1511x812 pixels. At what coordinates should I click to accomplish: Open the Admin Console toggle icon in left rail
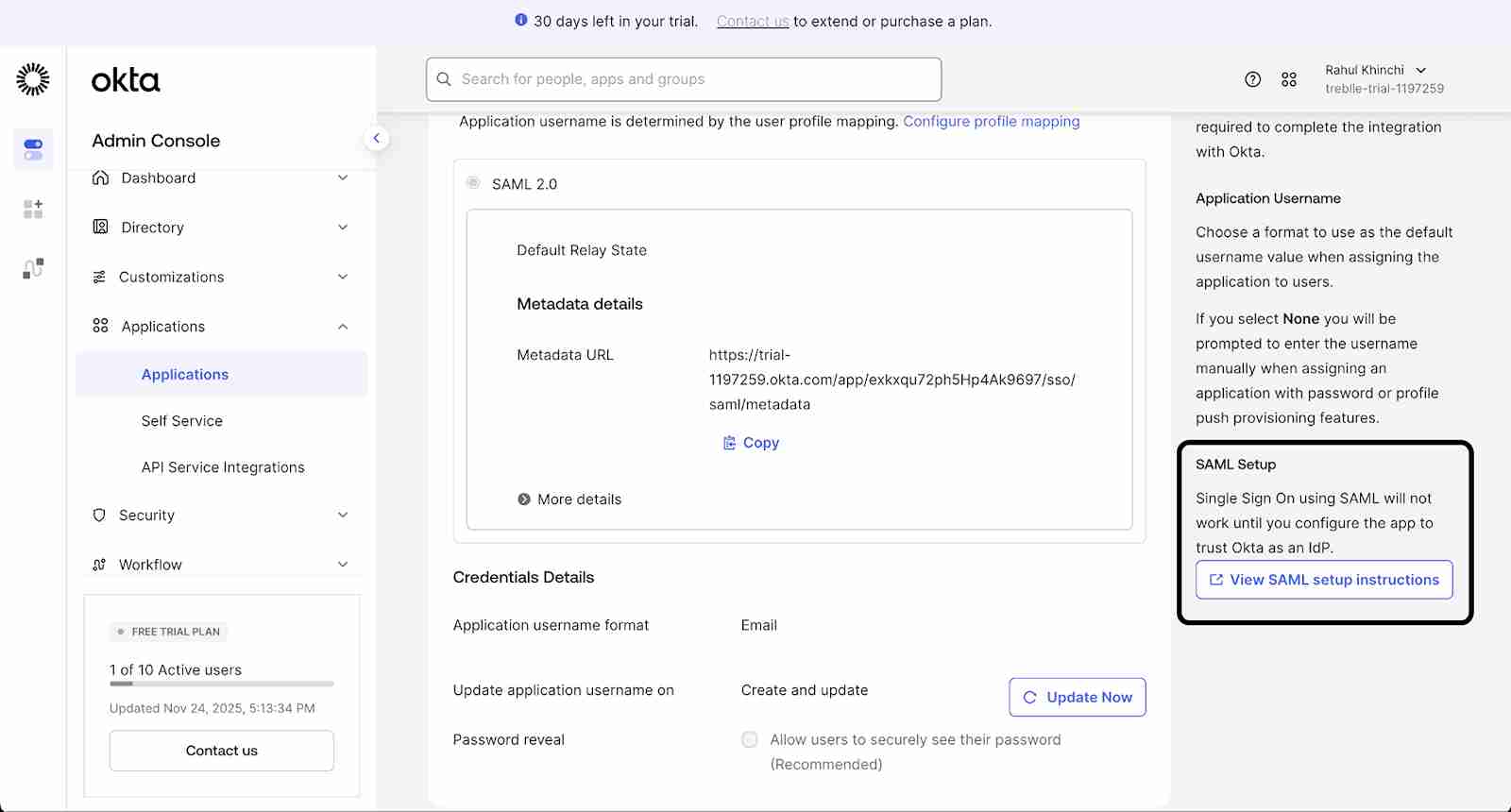33,149
